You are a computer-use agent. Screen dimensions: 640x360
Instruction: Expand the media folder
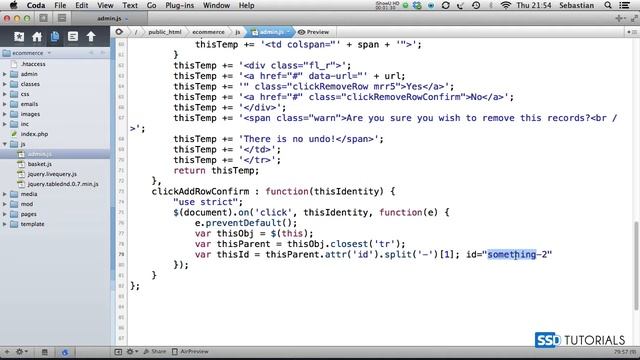(4, 194)
